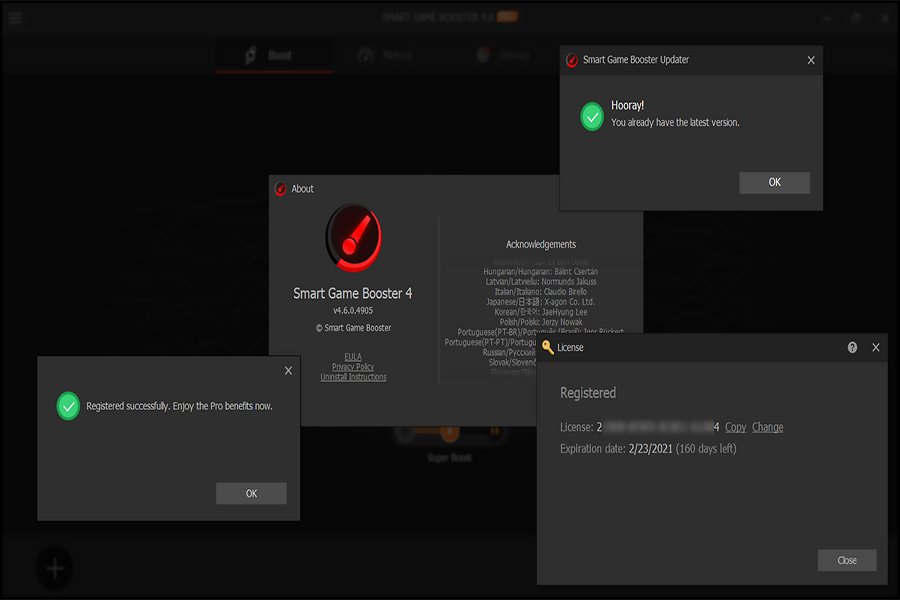Screen dimensions: 900x600
Task: Copy the license key
Action: pyautogui.click(x=735, y=427)
